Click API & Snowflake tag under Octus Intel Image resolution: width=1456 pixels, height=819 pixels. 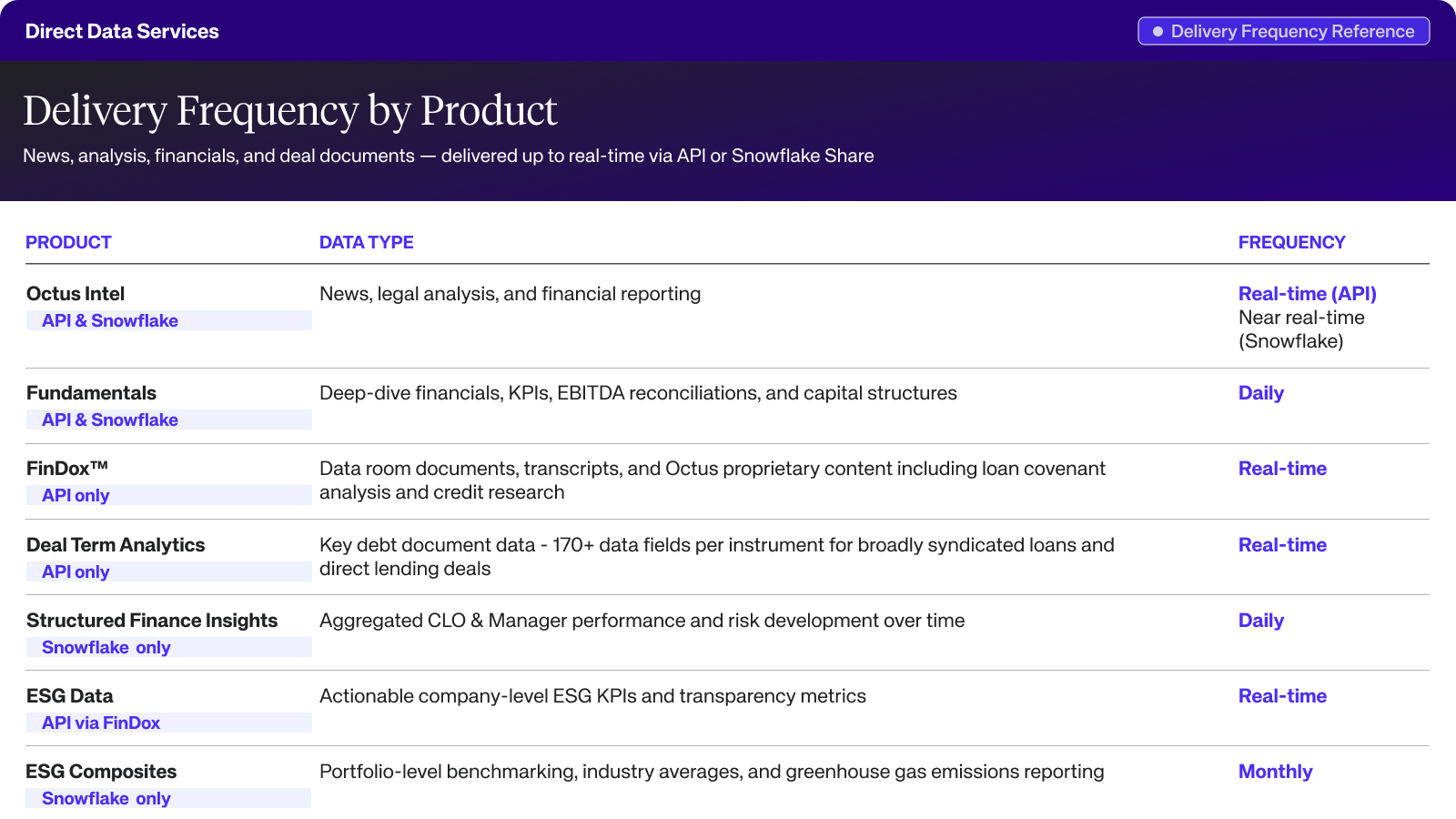tap(110, 320)
